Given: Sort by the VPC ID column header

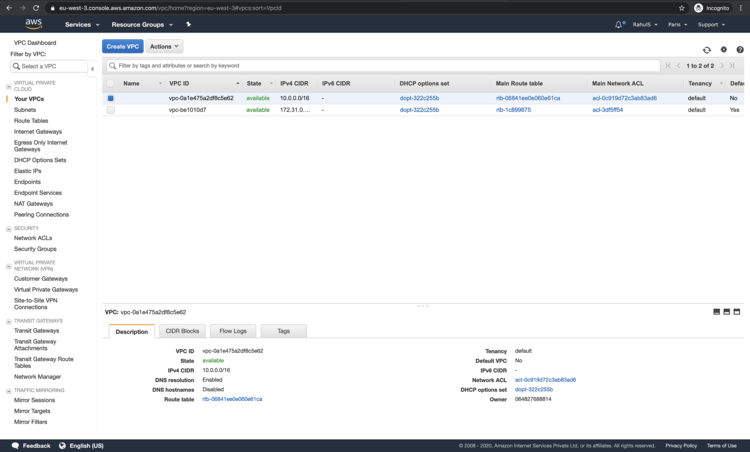Looking at the screenshot, I should tap(179, 84).
